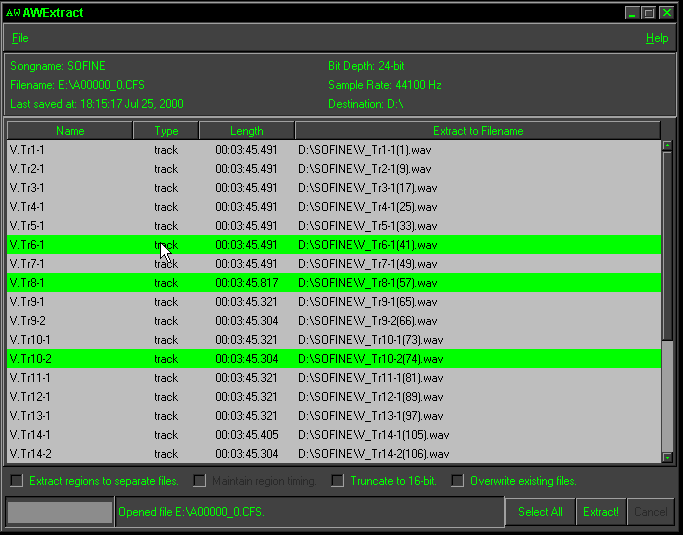Enable Extract regions to separate files checkbox
This screenshot has width=683, height=535.
[17, 481]
